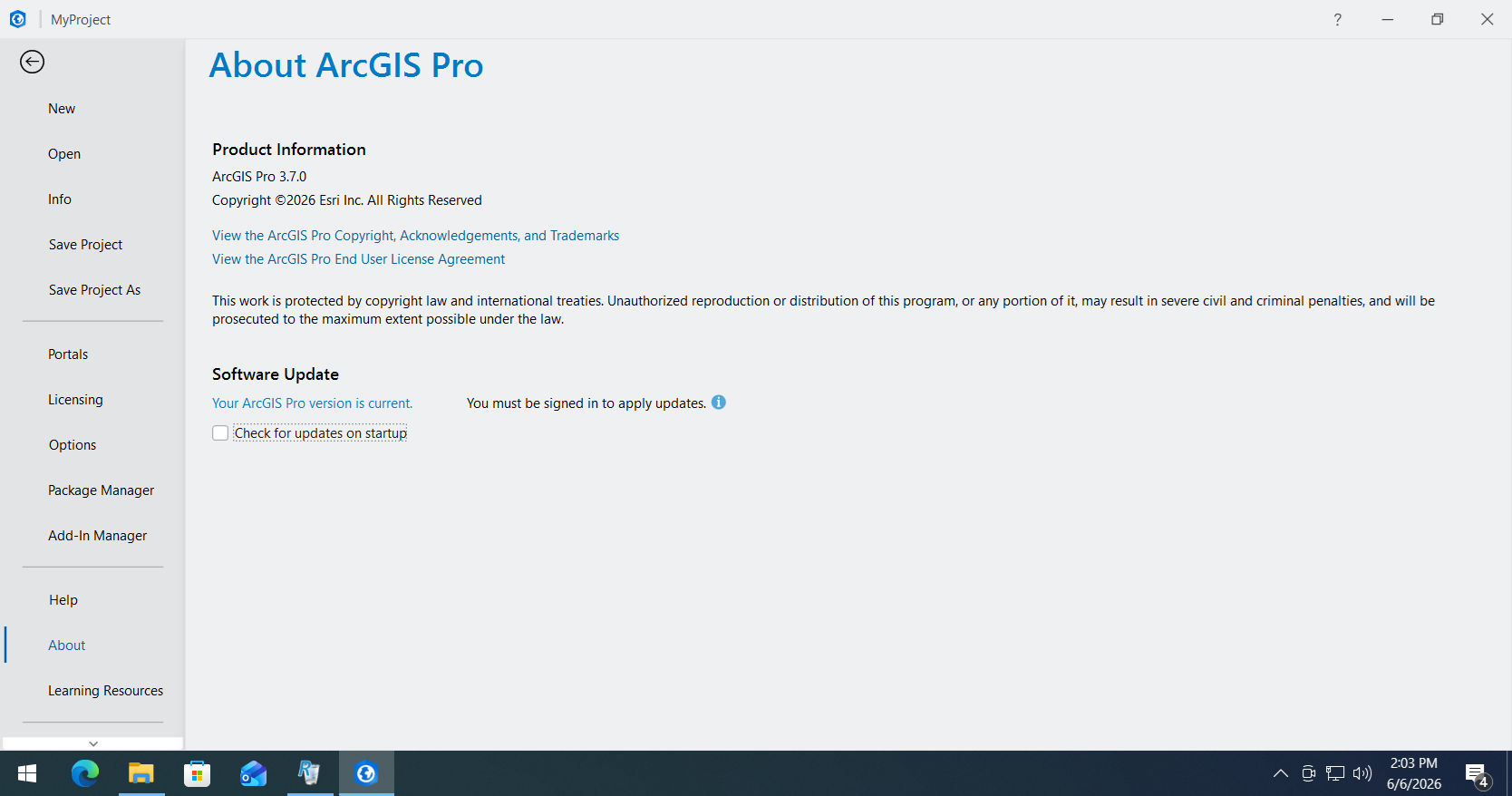Click Save Project As in sidebar

tap(94, 290)
